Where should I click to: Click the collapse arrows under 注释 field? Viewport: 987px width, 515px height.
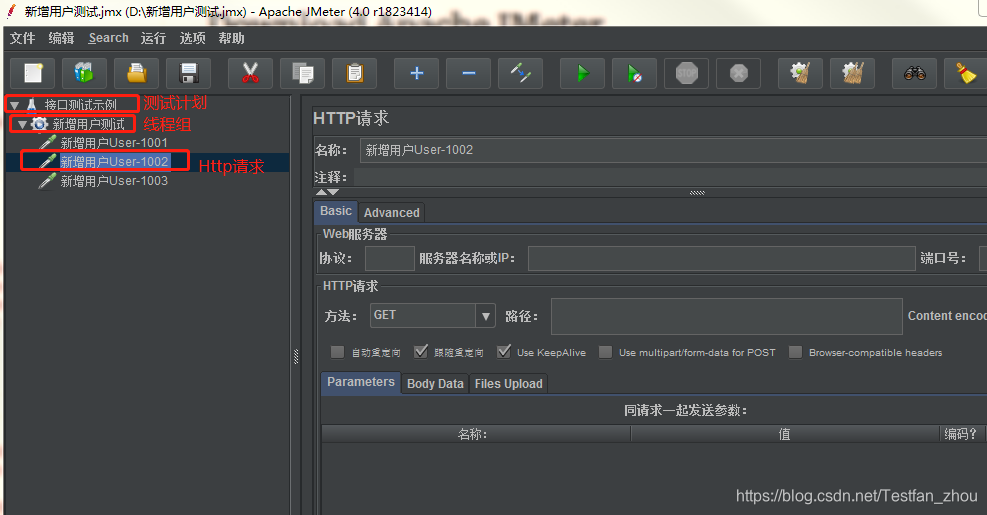click(x=327, y=192)
